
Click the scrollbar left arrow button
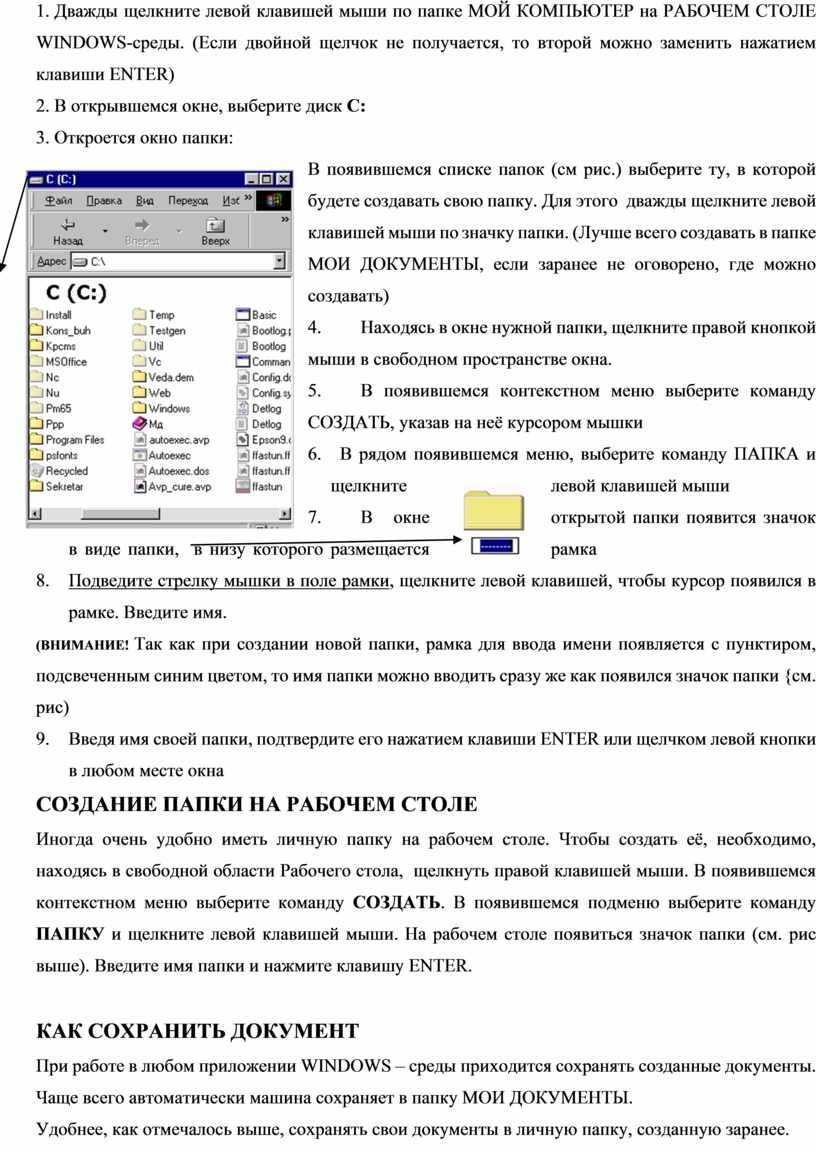(34, 514)
